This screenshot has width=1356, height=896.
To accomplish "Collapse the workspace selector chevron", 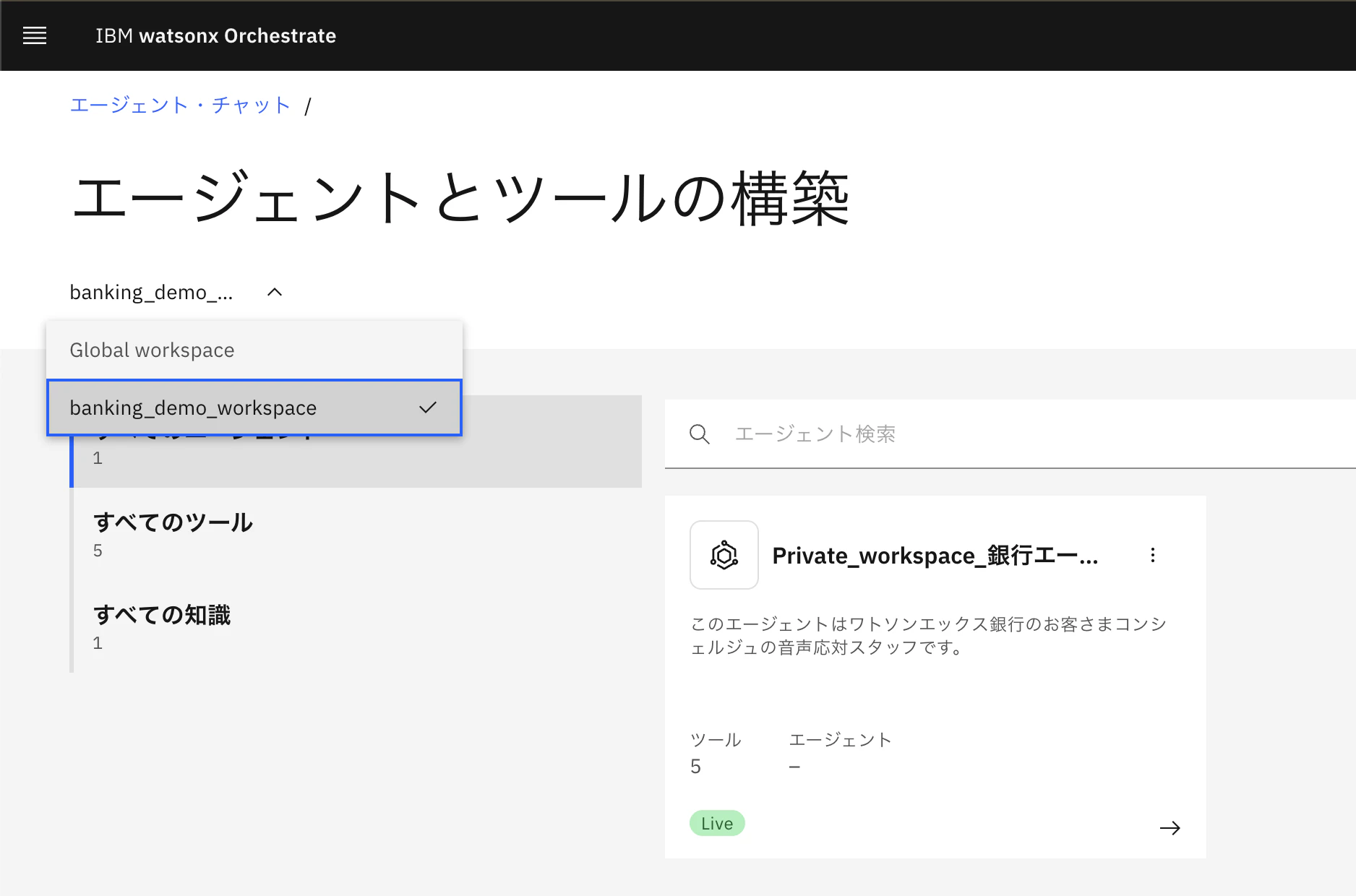I will click(275, 293).
